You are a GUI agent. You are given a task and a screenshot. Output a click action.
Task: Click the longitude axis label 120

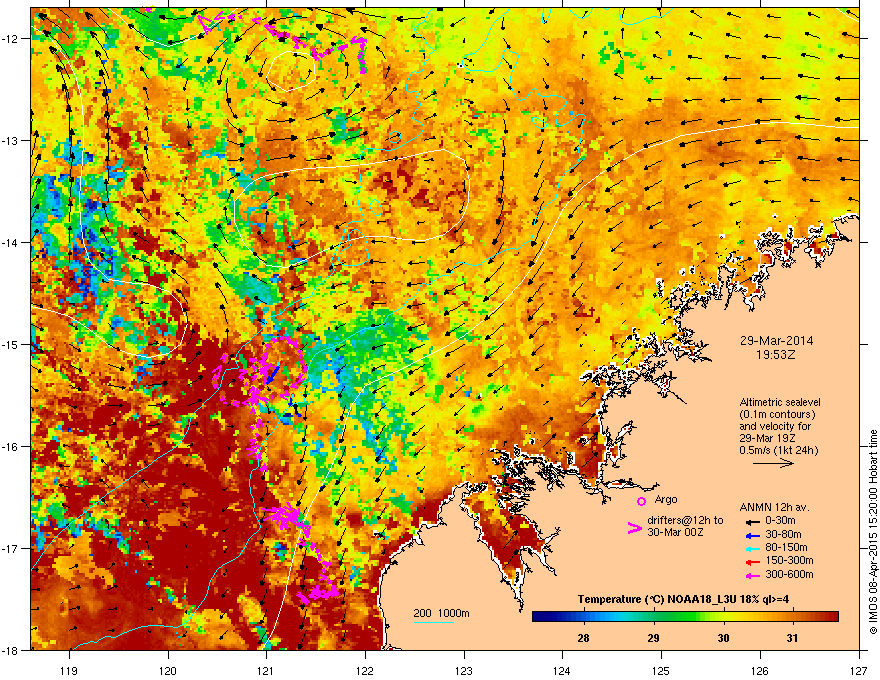click(x=168, y=670)
